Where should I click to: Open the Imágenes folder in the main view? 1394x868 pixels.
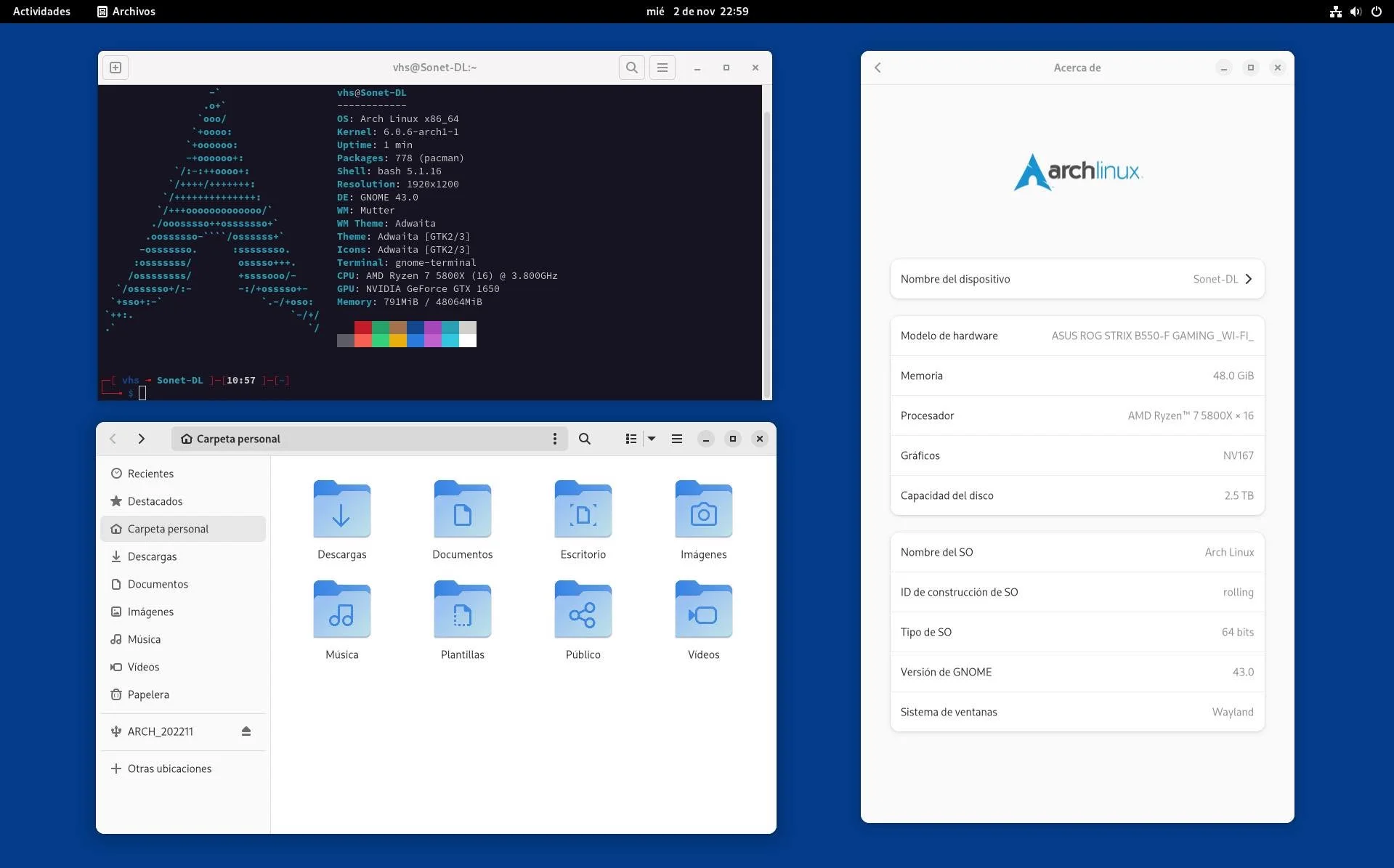tap(704, 520)
